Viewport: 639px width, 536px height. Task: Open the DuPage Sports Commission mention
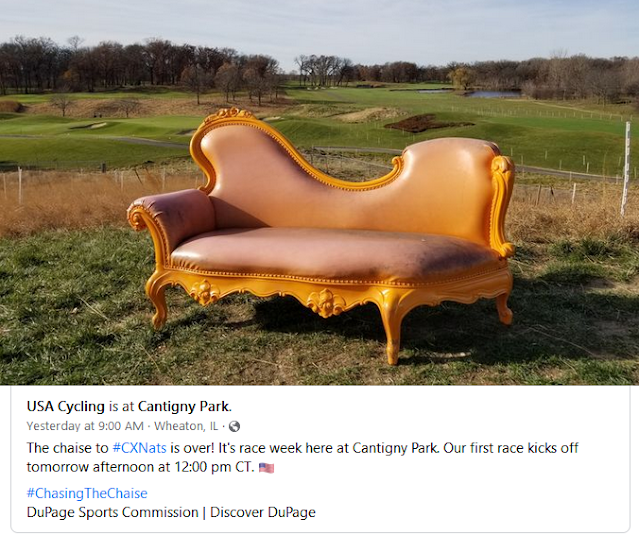[112, 512]
